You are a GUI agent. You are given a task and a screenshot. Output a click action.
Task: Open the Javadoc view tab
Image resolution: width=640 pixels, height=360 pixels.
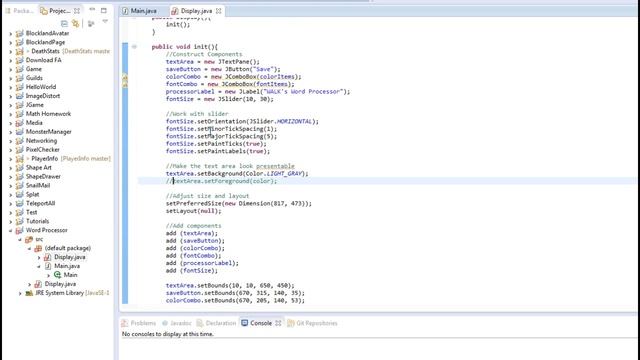tap(177, 323)
